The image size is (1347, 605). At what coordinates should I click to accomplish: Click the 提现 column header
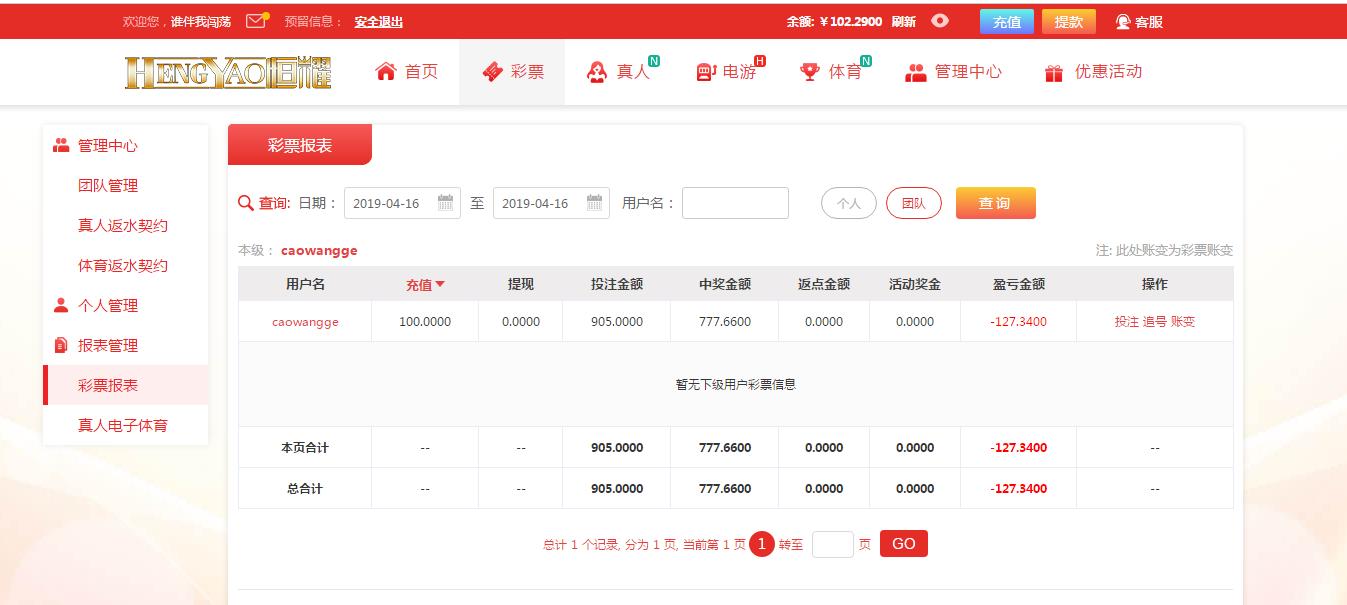[521, 284]
